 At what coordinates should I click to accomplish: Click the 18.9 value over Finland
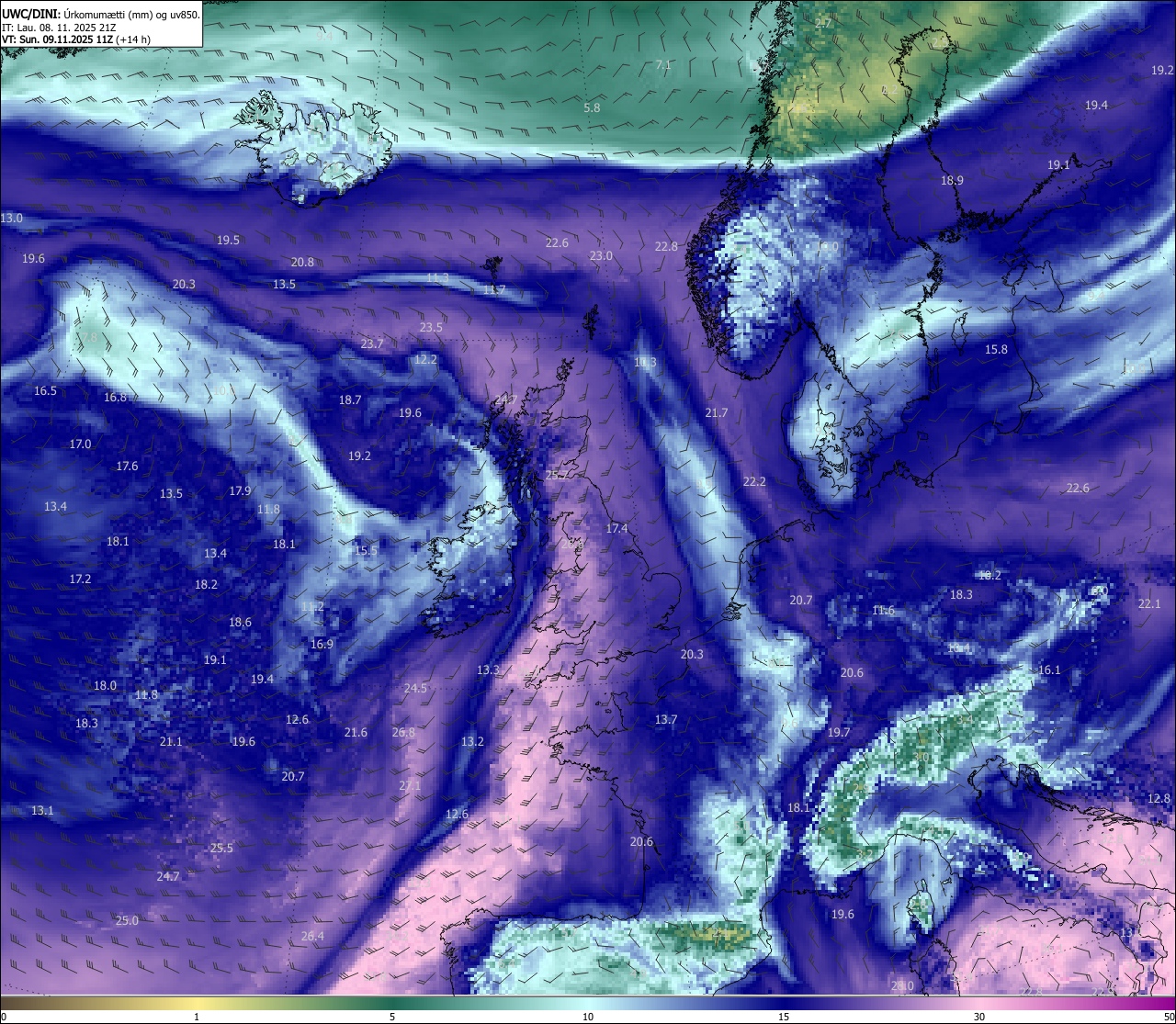click(x=952, y=180)
